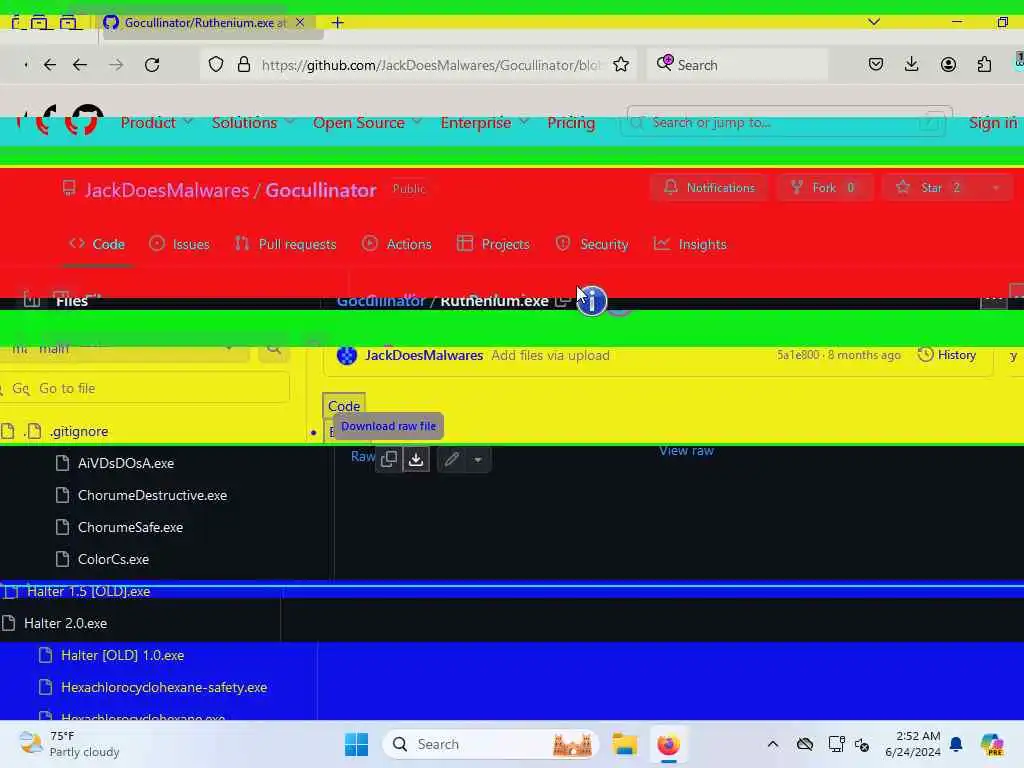Screen dimensions: 1024x768
Task: Open the Issues tab
Action: (x=180, y=244)
